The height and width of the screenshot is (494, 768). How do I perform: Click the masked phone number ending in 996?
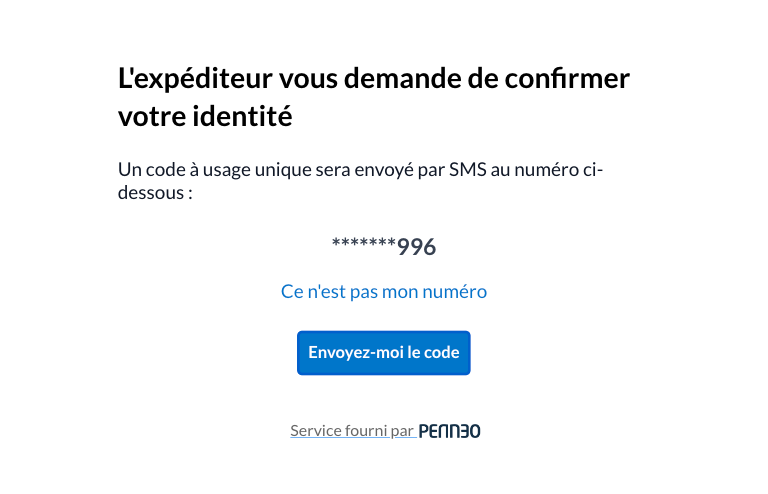point(384,246)
